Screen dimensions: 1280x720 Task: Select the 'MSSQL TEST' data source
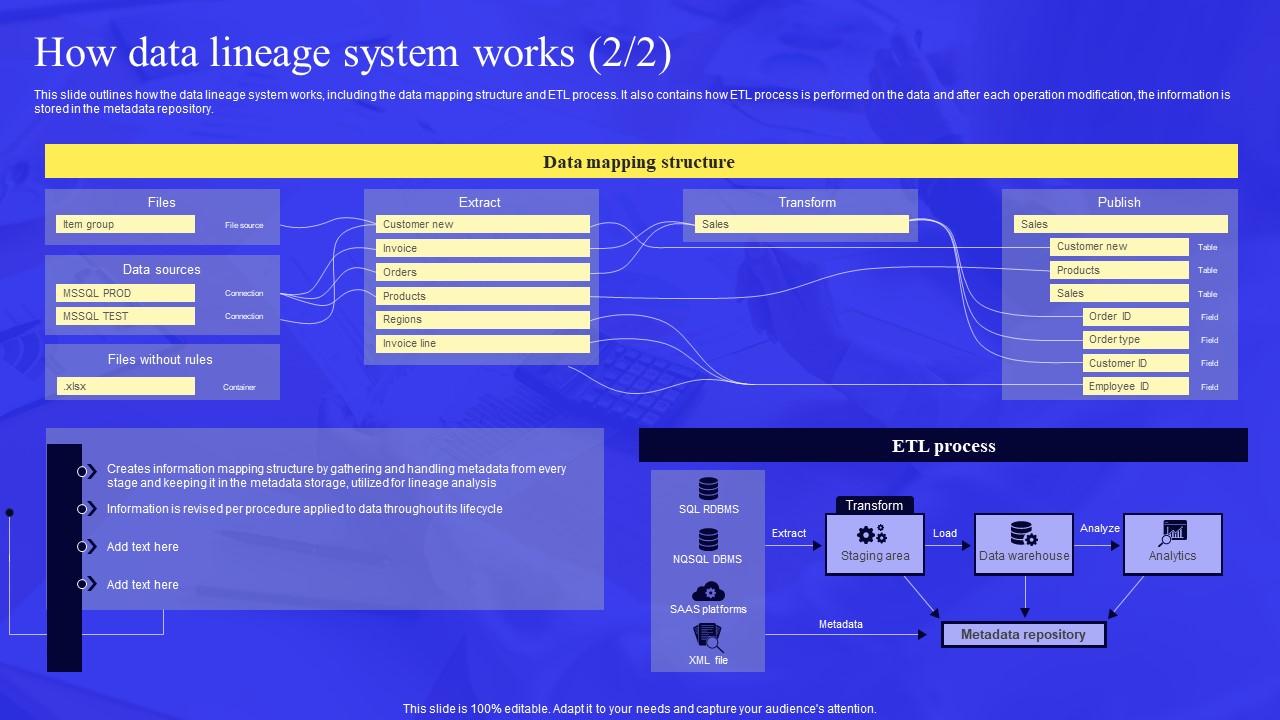pyautogui.click(x=125, y=316)
